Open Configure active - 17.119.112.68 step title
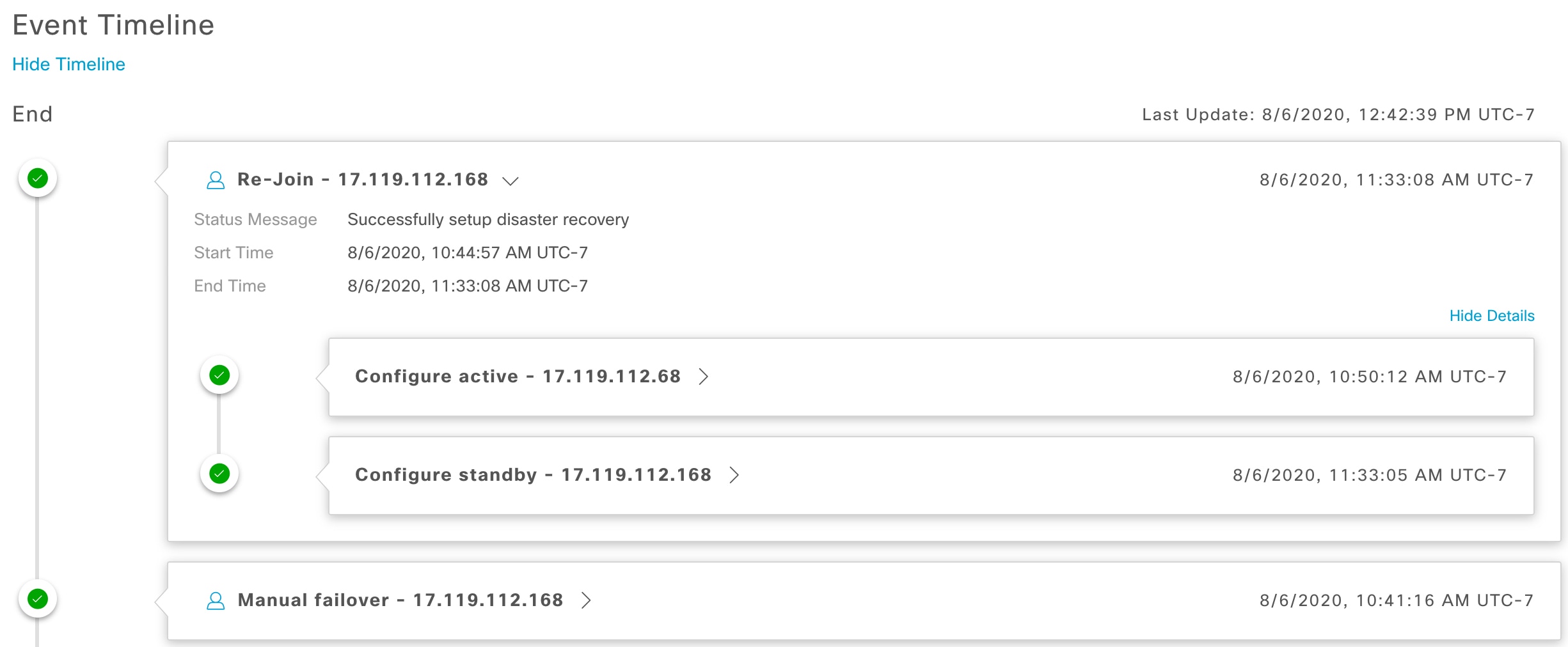 [517, 377]
